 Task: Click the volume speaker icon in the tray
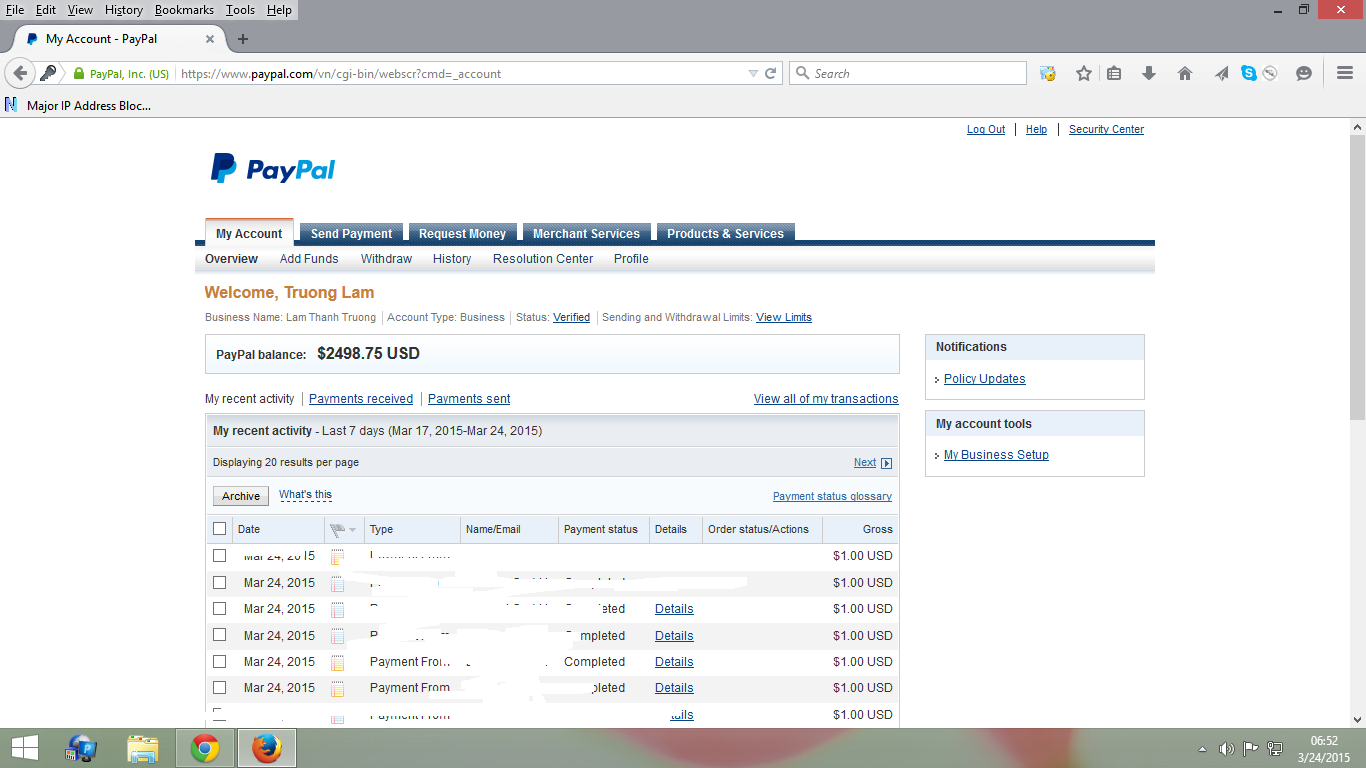pyautogui.click(x=1227, y=748)
